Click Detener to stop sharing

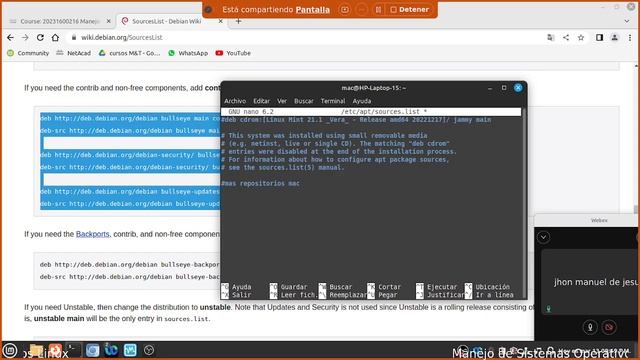click(409, 9)
